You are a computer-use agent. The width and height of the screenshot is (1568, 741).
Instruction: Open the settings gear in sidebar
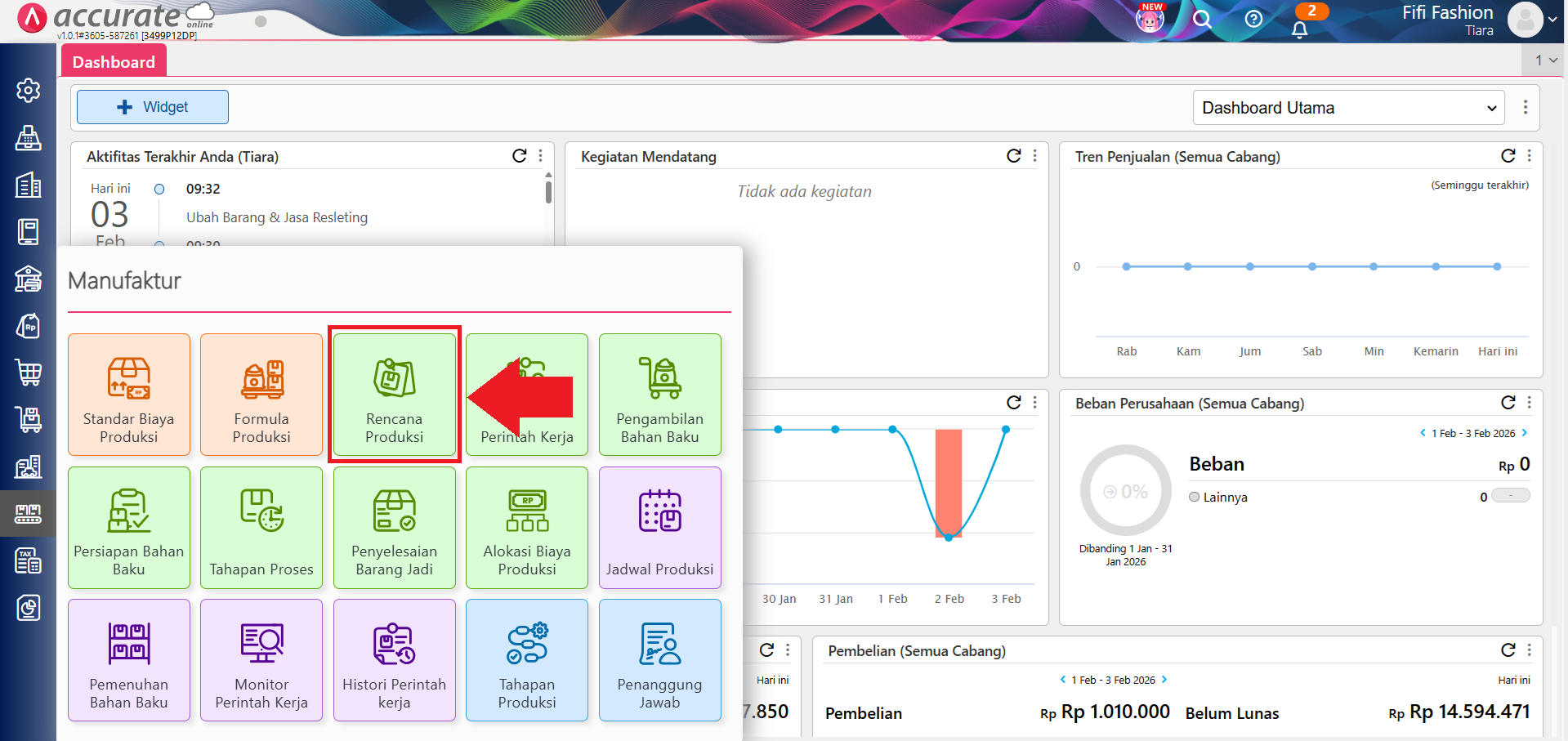point(29,90)
